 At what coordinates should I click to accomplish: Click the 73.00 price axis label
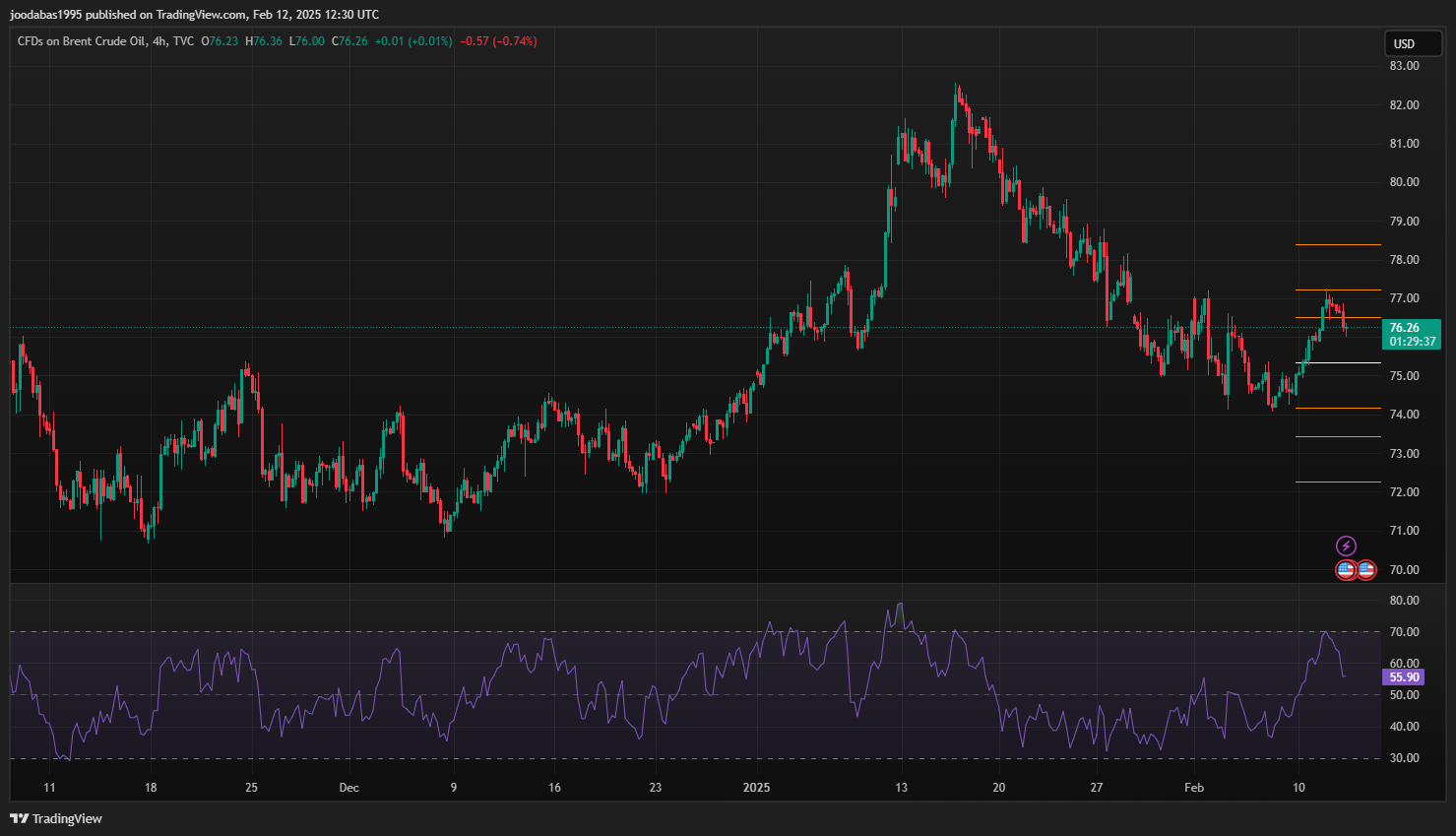[1404, 453]
